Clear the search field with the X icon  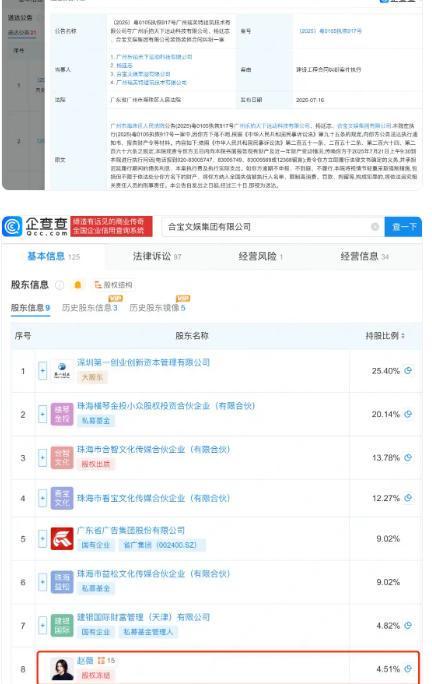[x=375, y=227]
